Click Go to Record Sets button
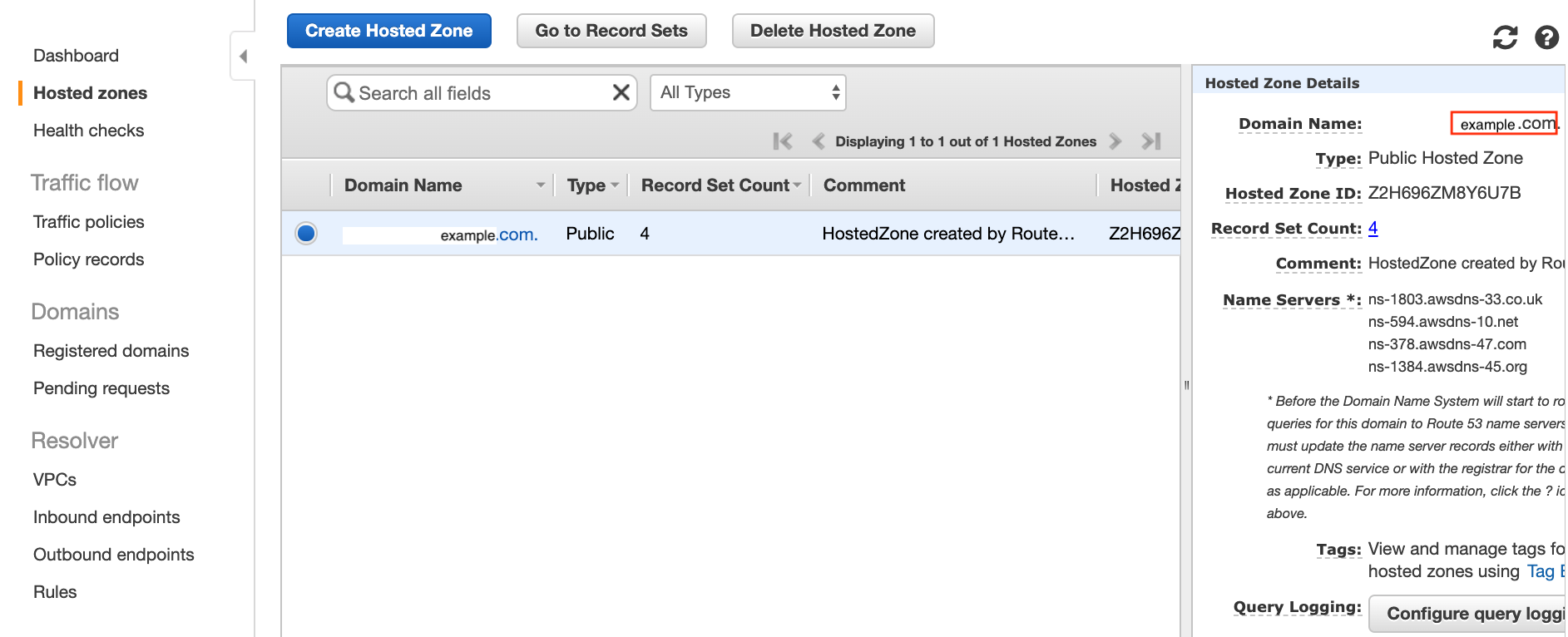This screenshot has height=637, width=1568. click(x=611, y=31)
